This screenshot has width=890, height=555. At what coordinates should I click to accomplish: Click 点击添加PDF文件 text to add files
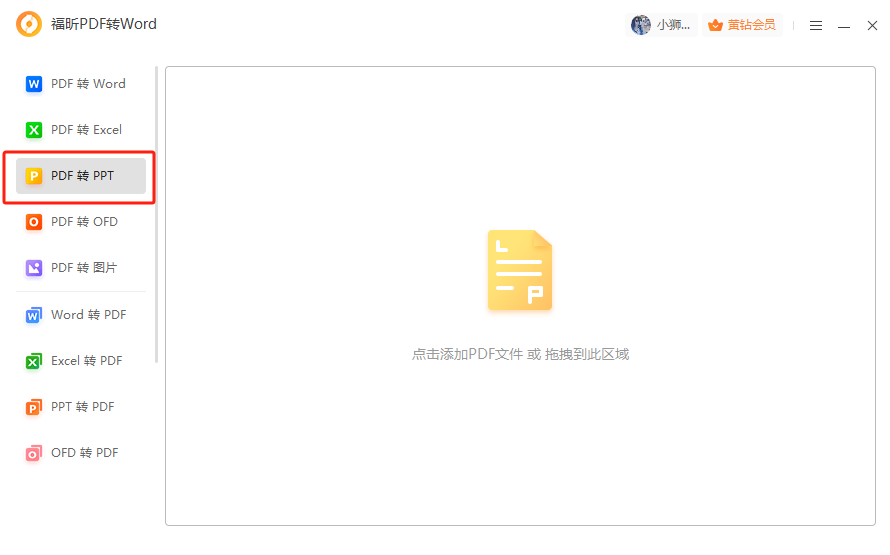point(467,354)
